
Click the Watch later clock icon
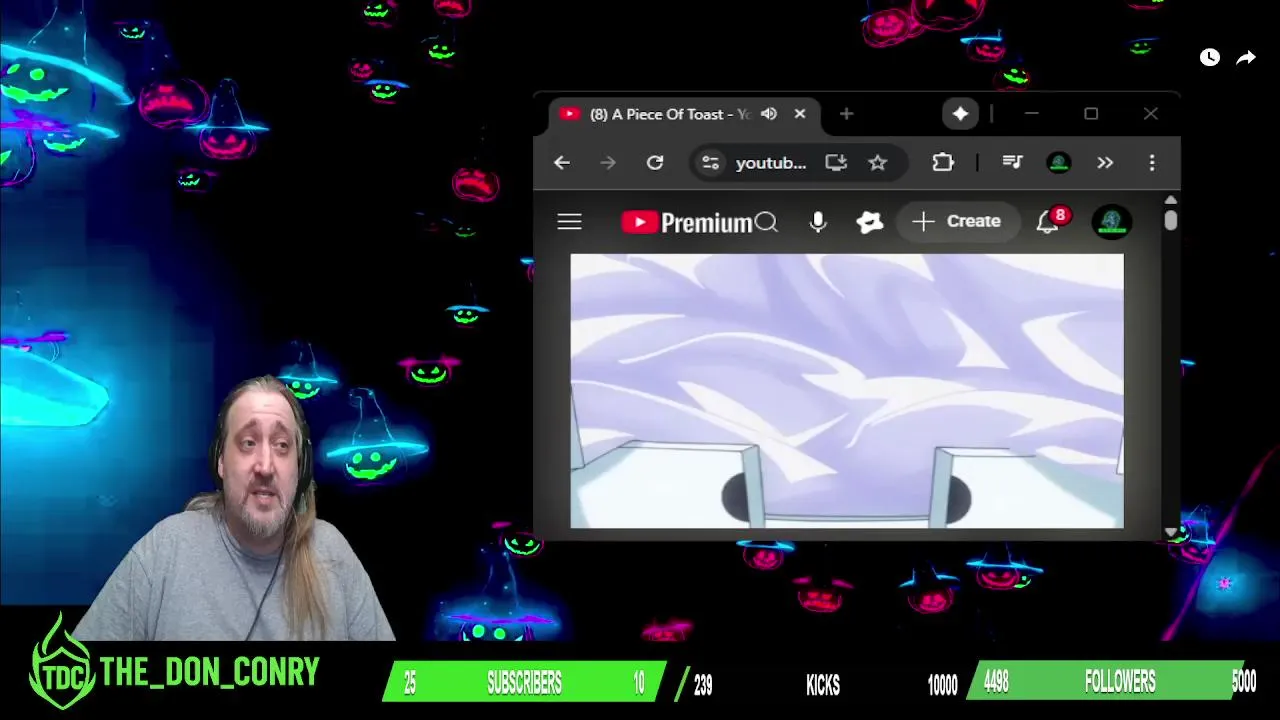tap(1210, 58)
